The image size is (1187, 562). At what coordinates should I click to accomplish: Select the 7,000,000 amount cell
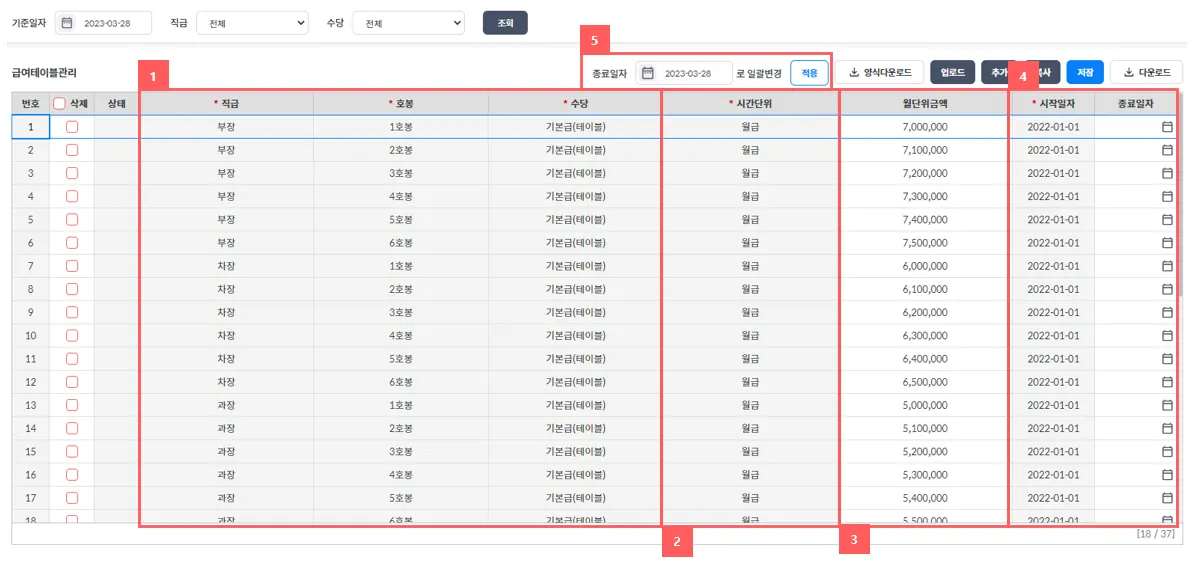coord(924,127)
